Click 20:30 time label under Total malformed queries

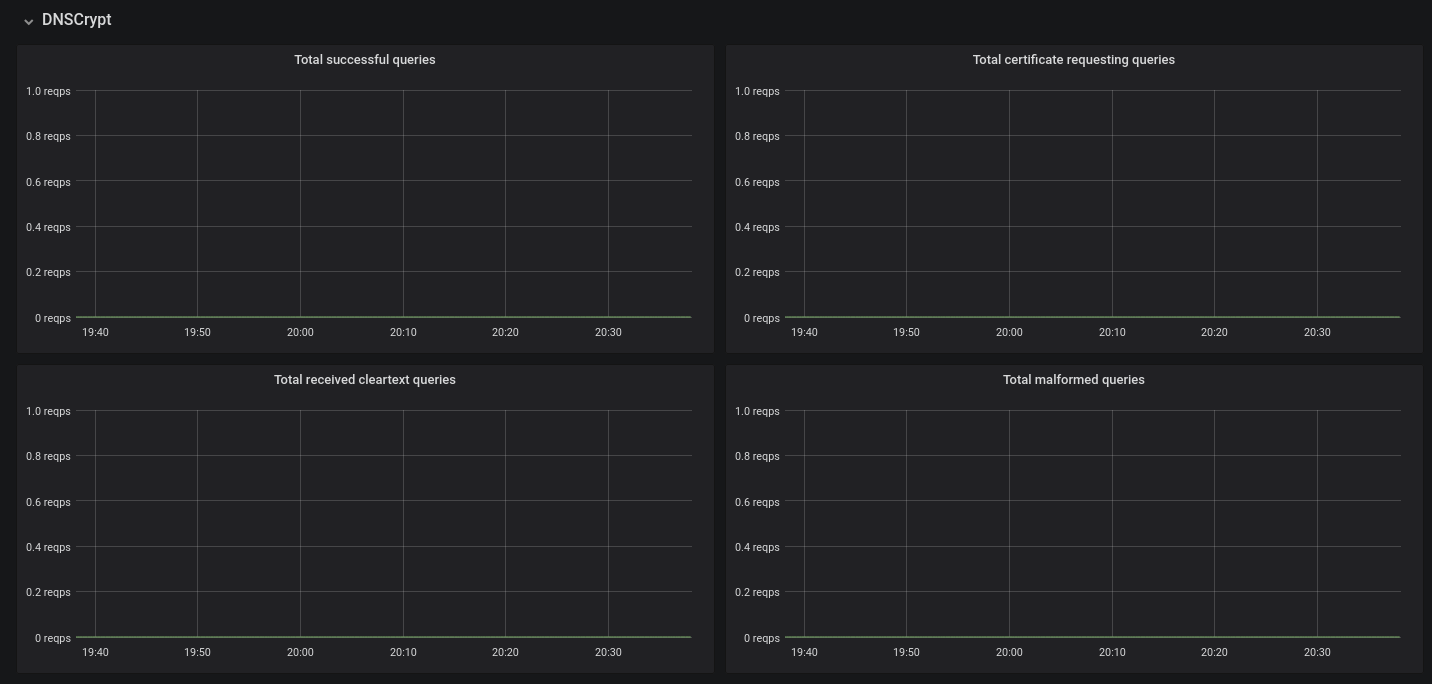[x=1317, y=653]
